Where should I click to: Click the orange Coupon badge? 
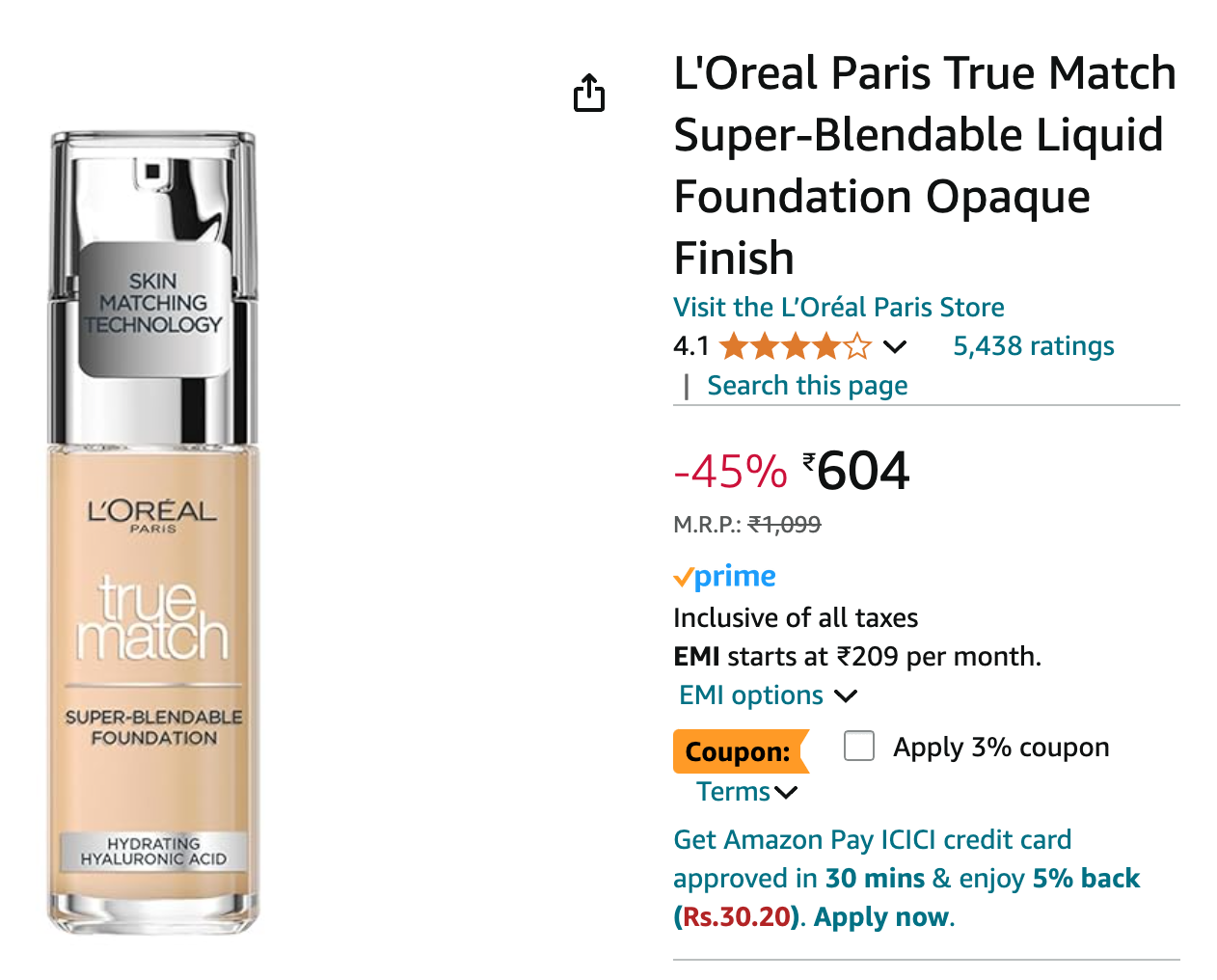click(738, 751)
